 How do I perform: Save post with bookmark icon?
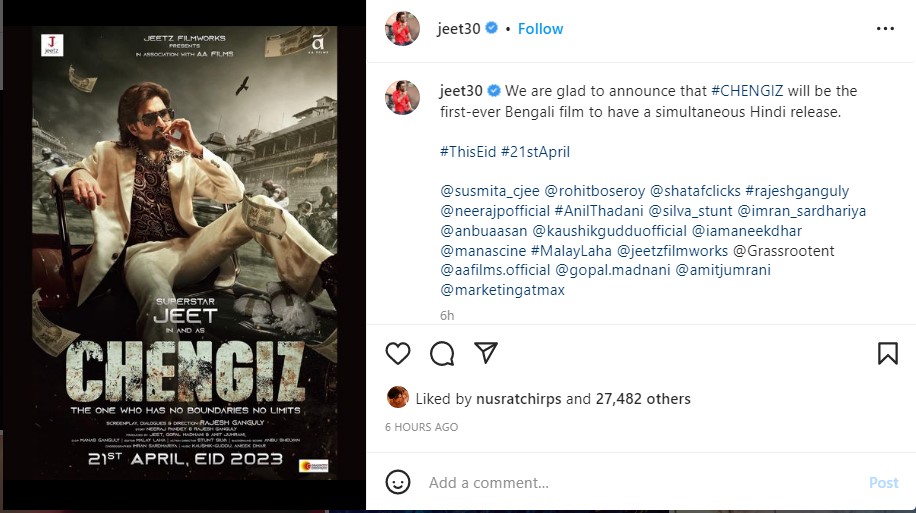[x=887, y=353]
